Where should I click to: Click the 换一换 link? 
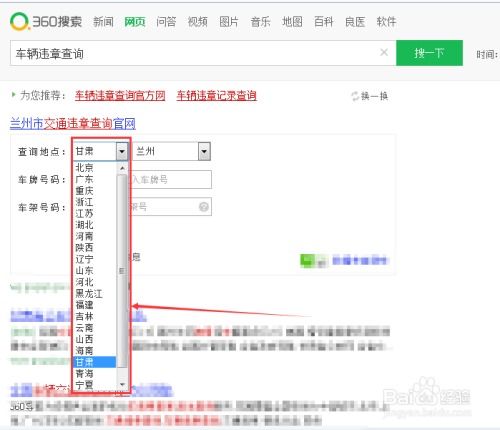374,96
